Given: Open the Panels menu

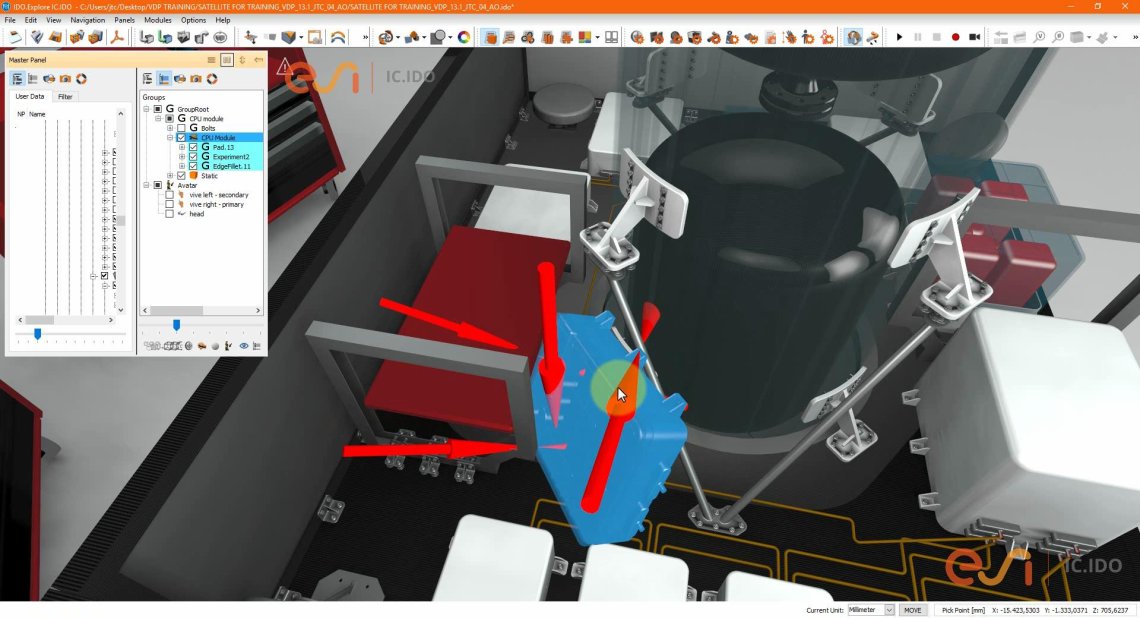Looking at the screenshot, I should point(124,20).
